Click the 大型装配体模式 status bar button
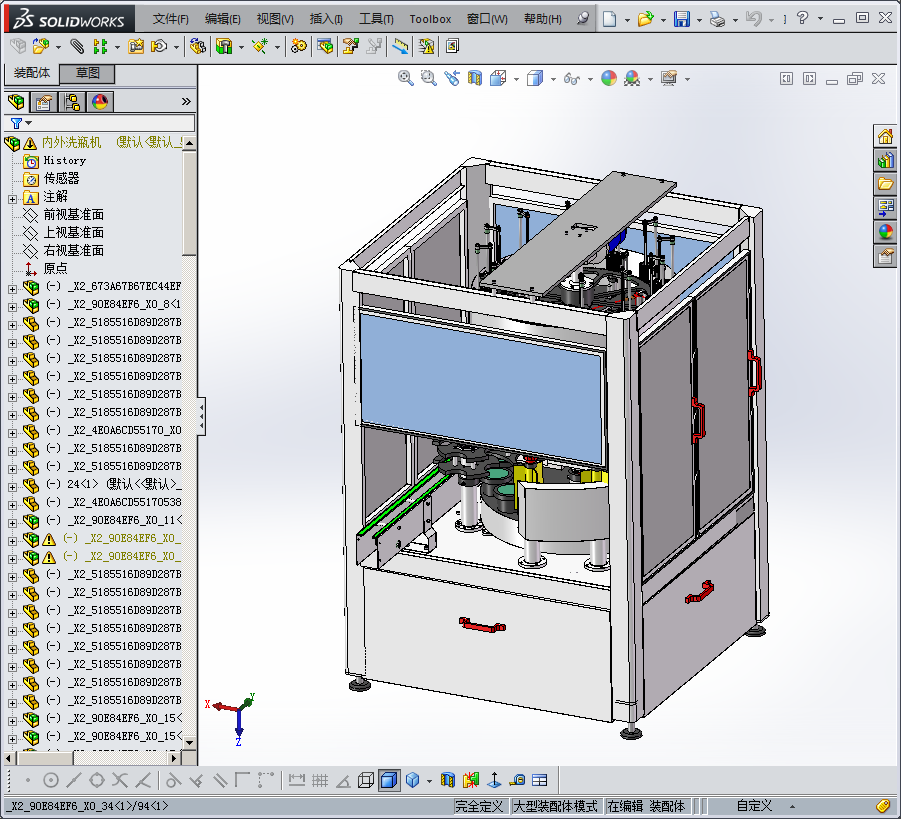The image size is (901, 819). [x=555, y=806]
